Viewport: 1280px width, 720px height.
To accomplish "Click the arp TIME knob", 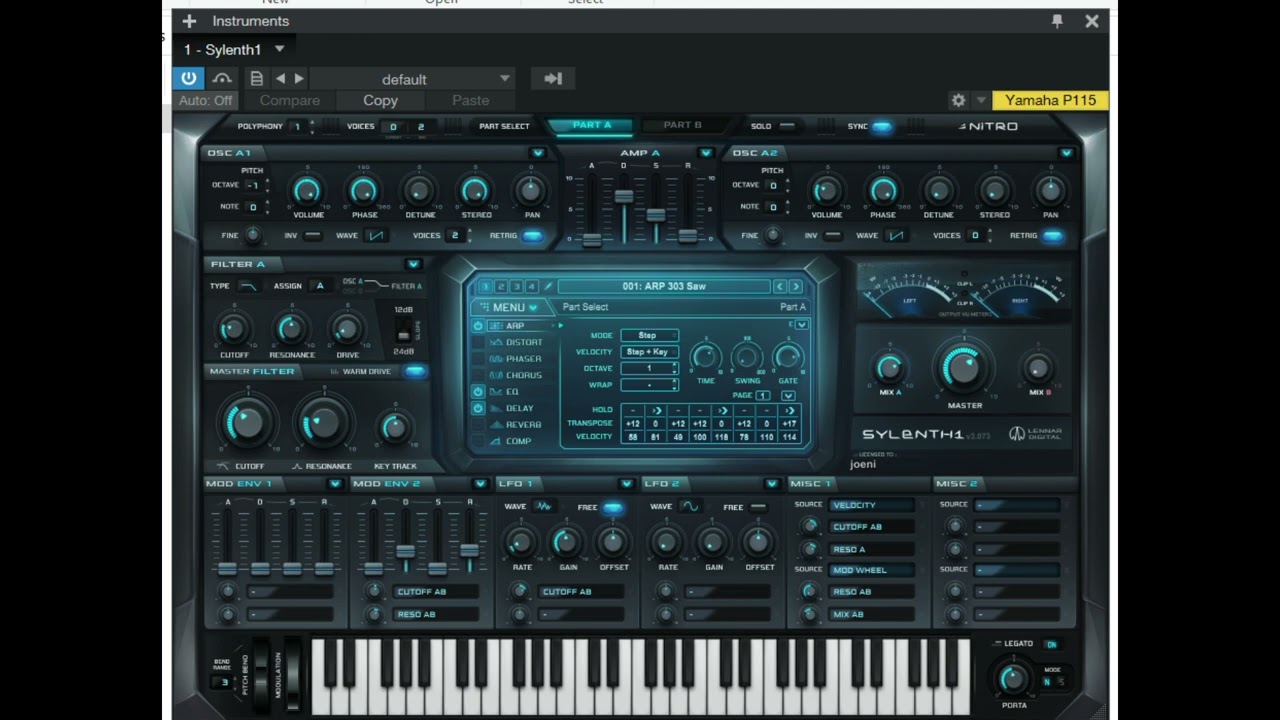I will (x=706, y=358).
